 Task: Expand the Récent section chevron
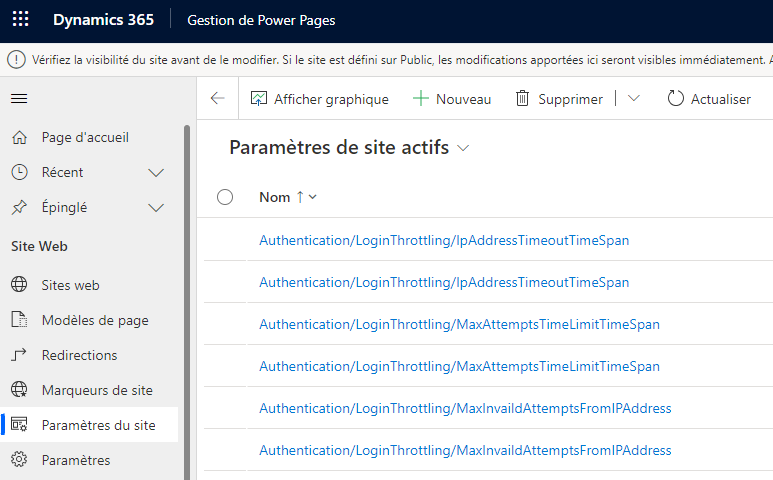coord(156,172)
